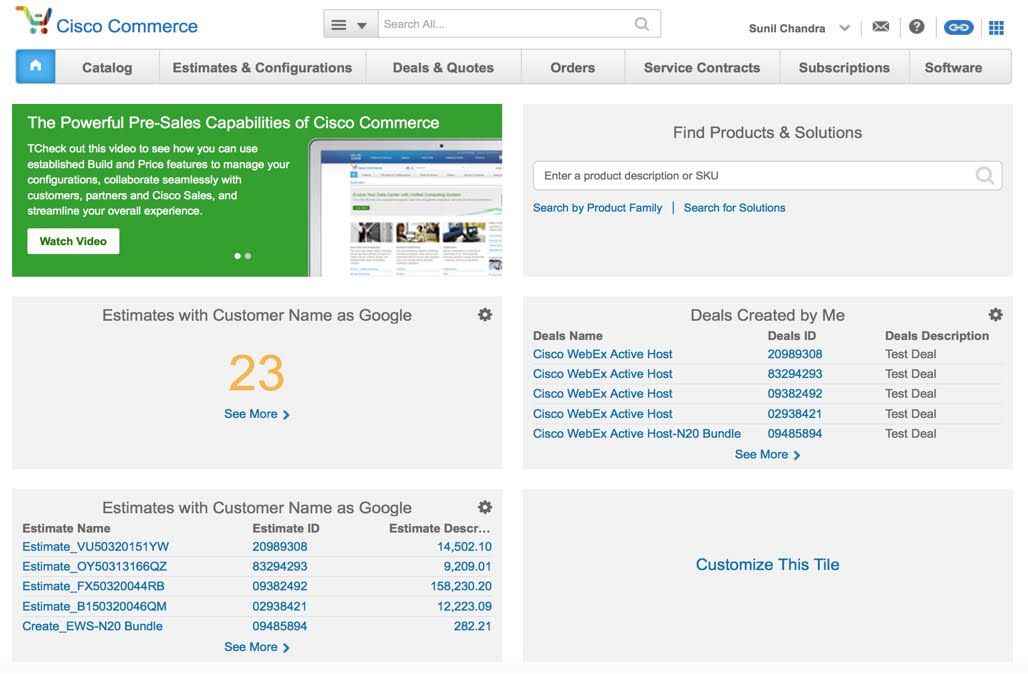Screen dimensions: 1028x674
Task: Click the 158,230.20 estimate value
Action: [461, 586]
